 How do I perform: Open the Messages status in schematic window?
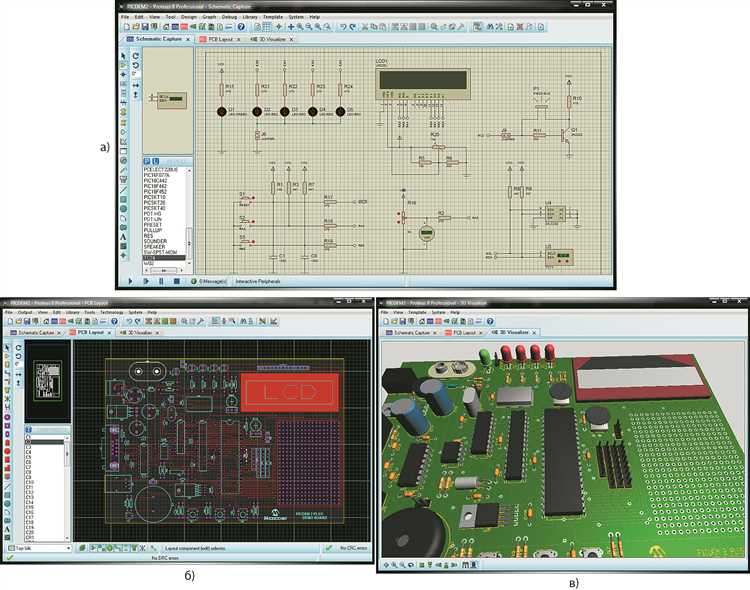(209, 281)
